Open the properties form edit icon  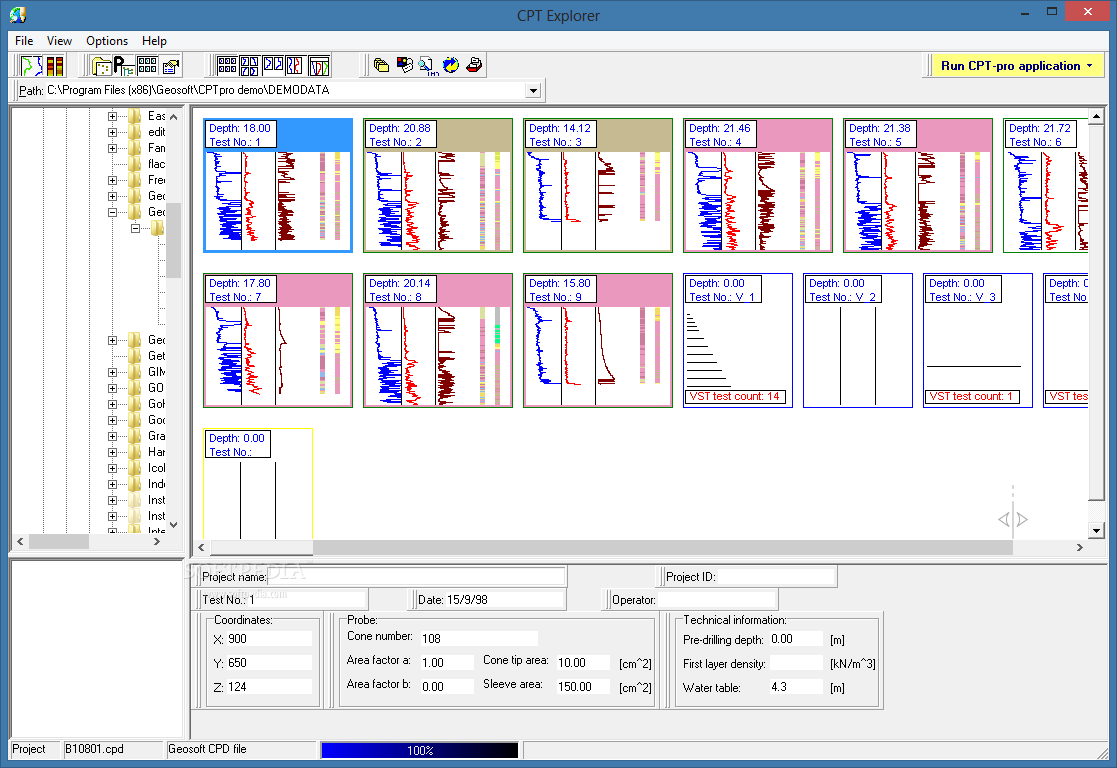[x=170, y=66]
